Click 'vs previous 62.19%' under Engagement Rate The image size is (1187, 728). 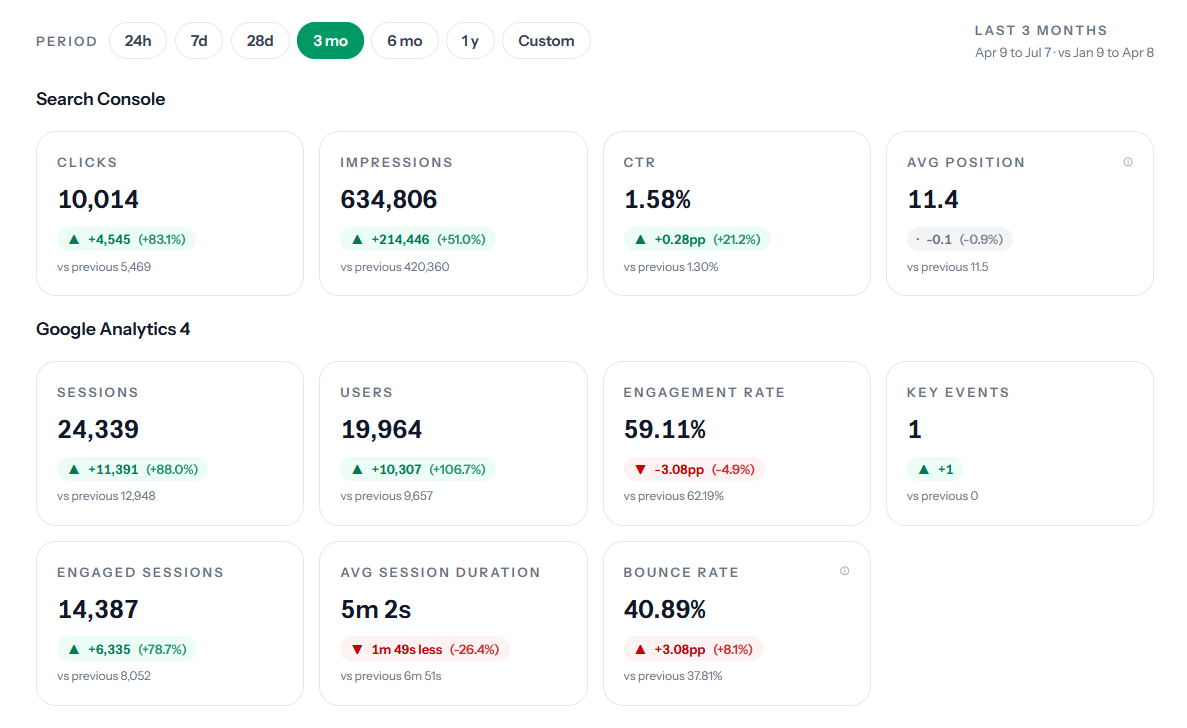tap(674, 496)
